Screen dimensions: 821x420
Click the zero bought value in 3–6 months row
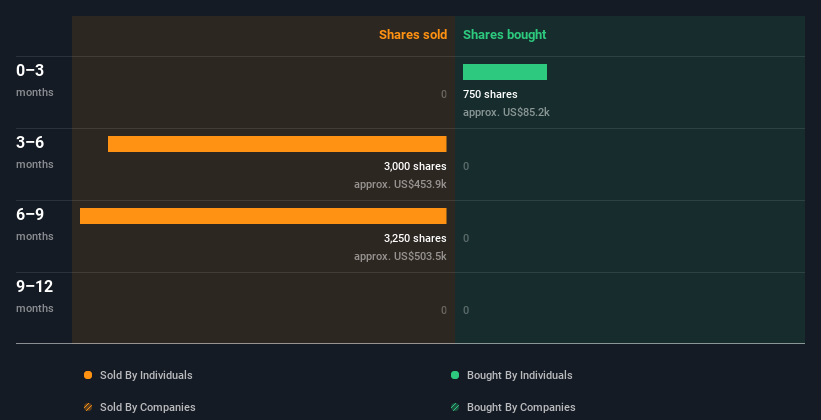(466, 167)
